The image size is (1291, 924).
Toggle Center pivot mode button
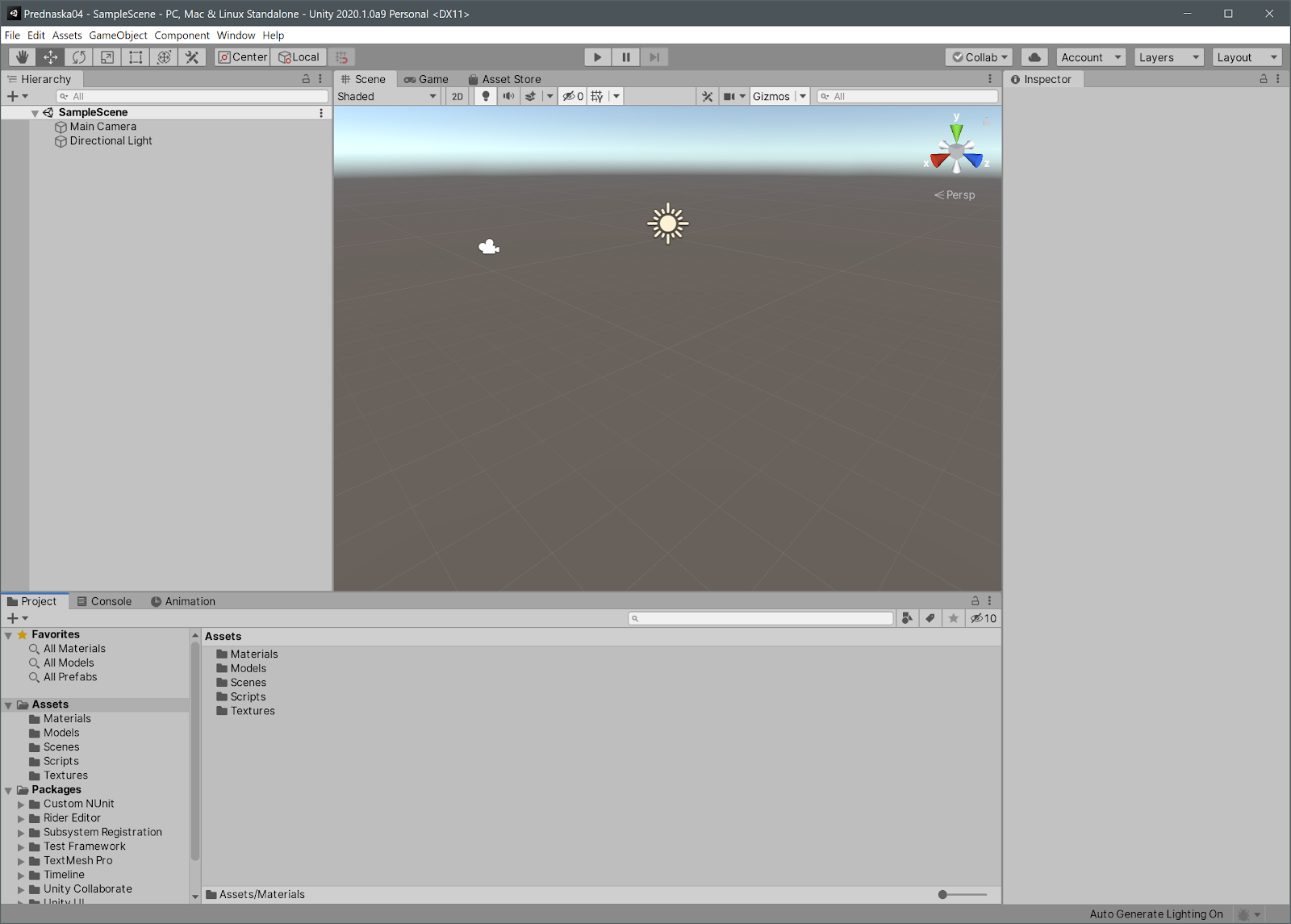click(x=243, y=57)
